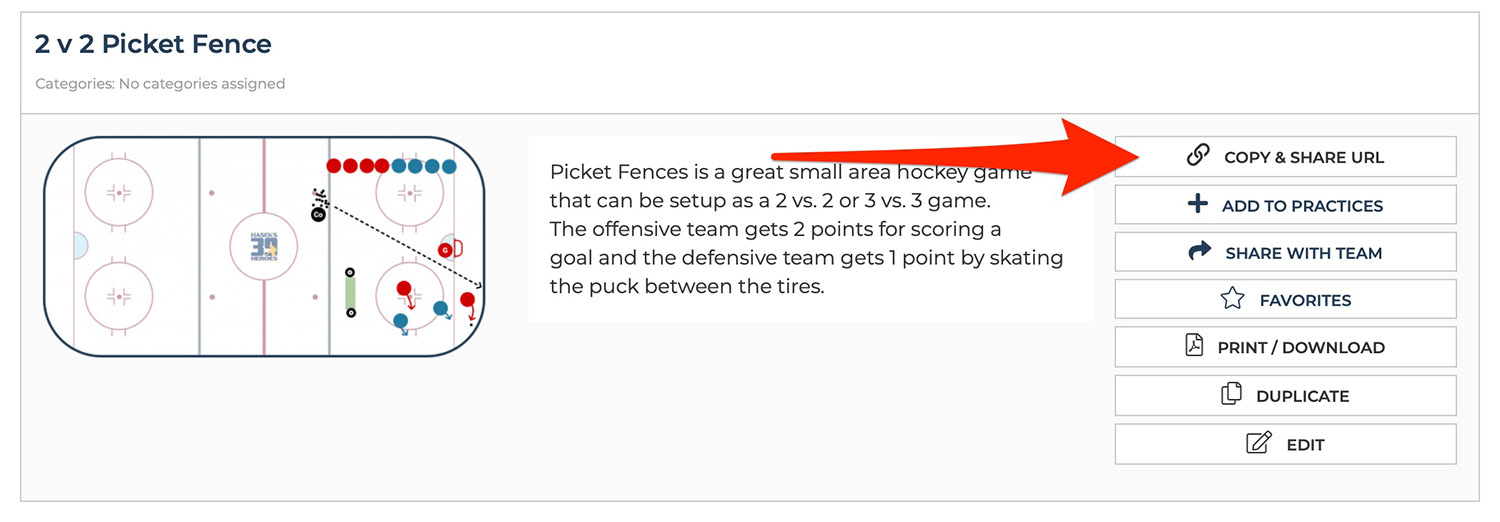Click the star icon for Favorites
This screenshot has width=1500, height=522.
[x=1232, y=298]
